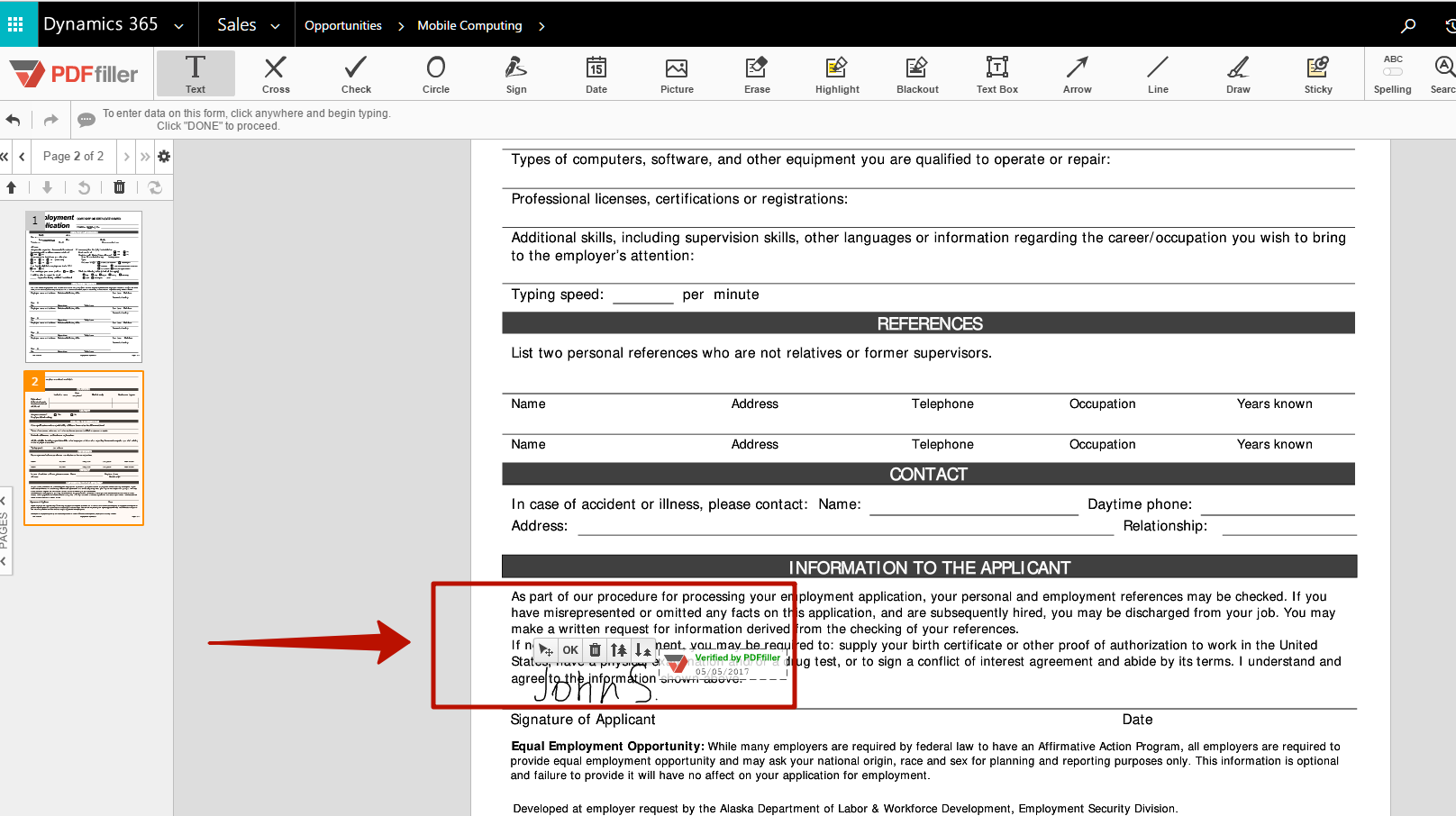The width and height of the screenshot is (1456, 816).
Task: Add a Text Box
Action: (x=997, y=73)
